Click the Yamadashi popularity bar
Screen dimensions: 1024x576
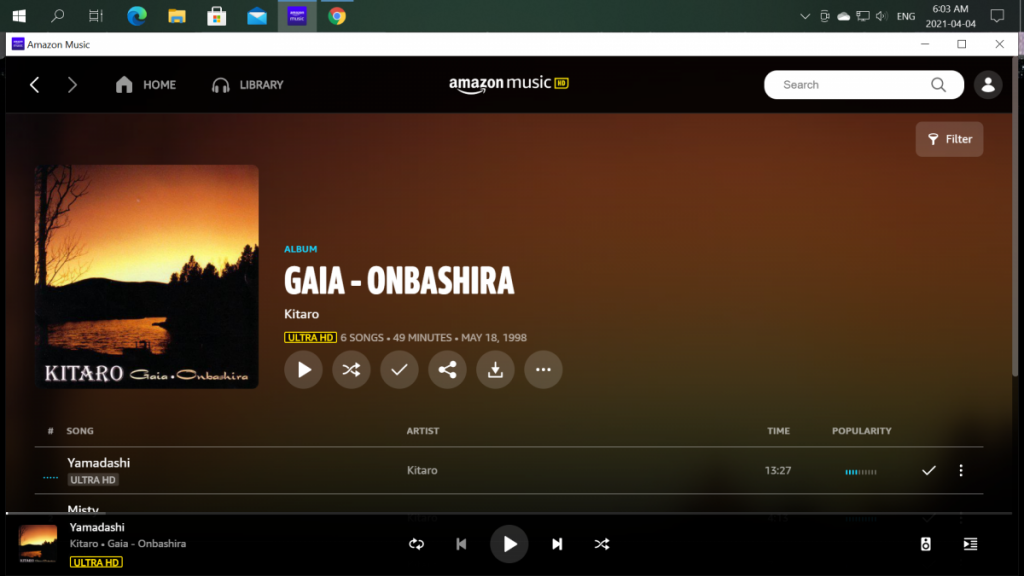pyautogui.click(x=861, y=472)
